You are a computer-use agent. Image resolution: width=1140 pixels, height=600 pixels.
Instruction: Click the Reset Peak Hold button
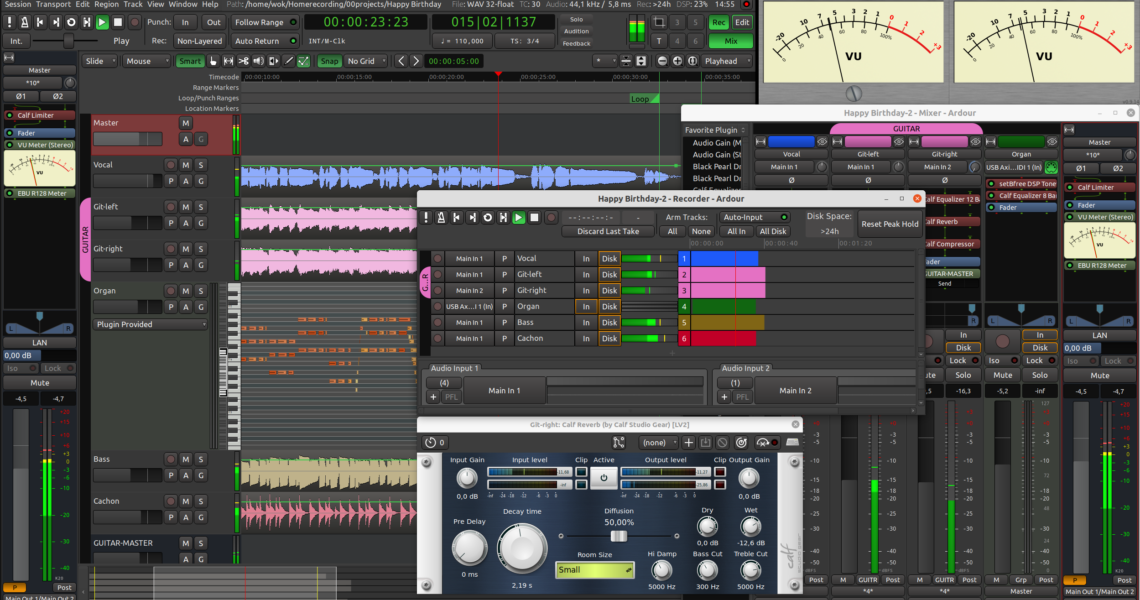(889, 224)
